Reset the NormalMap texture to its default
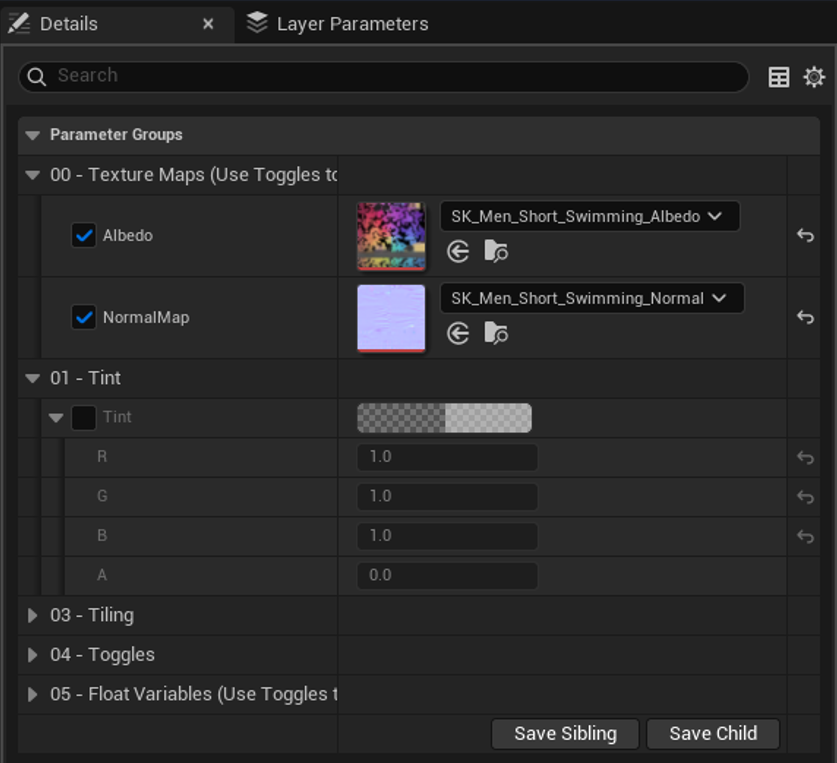This screenshot has width=837, height=763. pos(805,318)
